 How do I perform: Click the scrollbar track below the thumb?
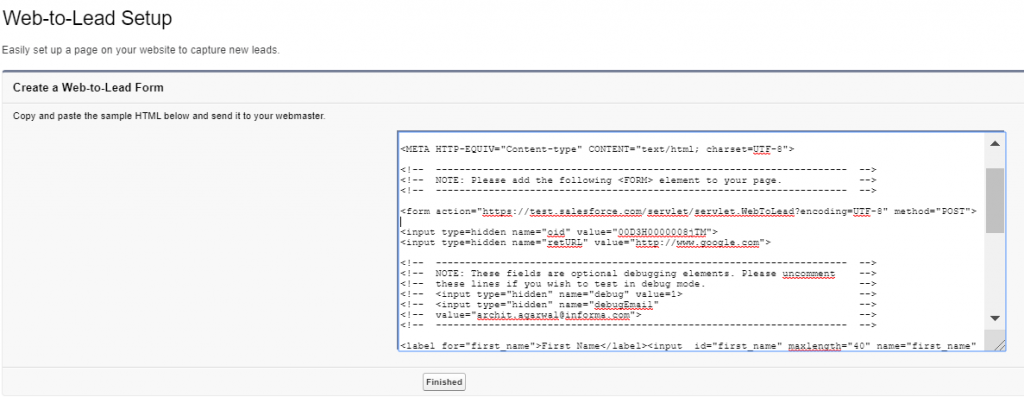coord(995,270)
